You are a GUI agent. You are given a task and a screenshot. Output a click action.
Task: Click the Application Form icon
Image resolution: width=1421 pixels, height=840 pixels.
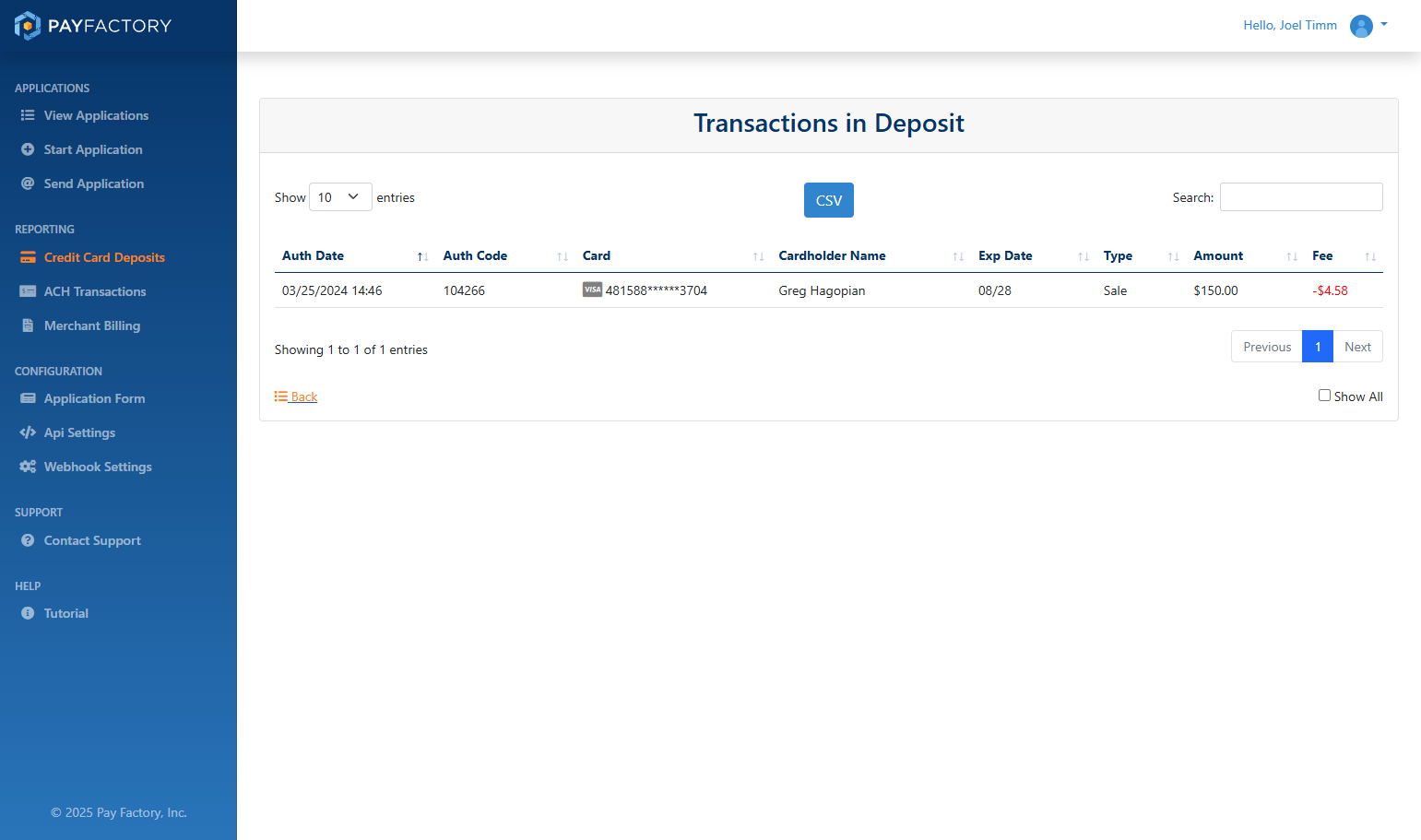(x=28, y=398)
